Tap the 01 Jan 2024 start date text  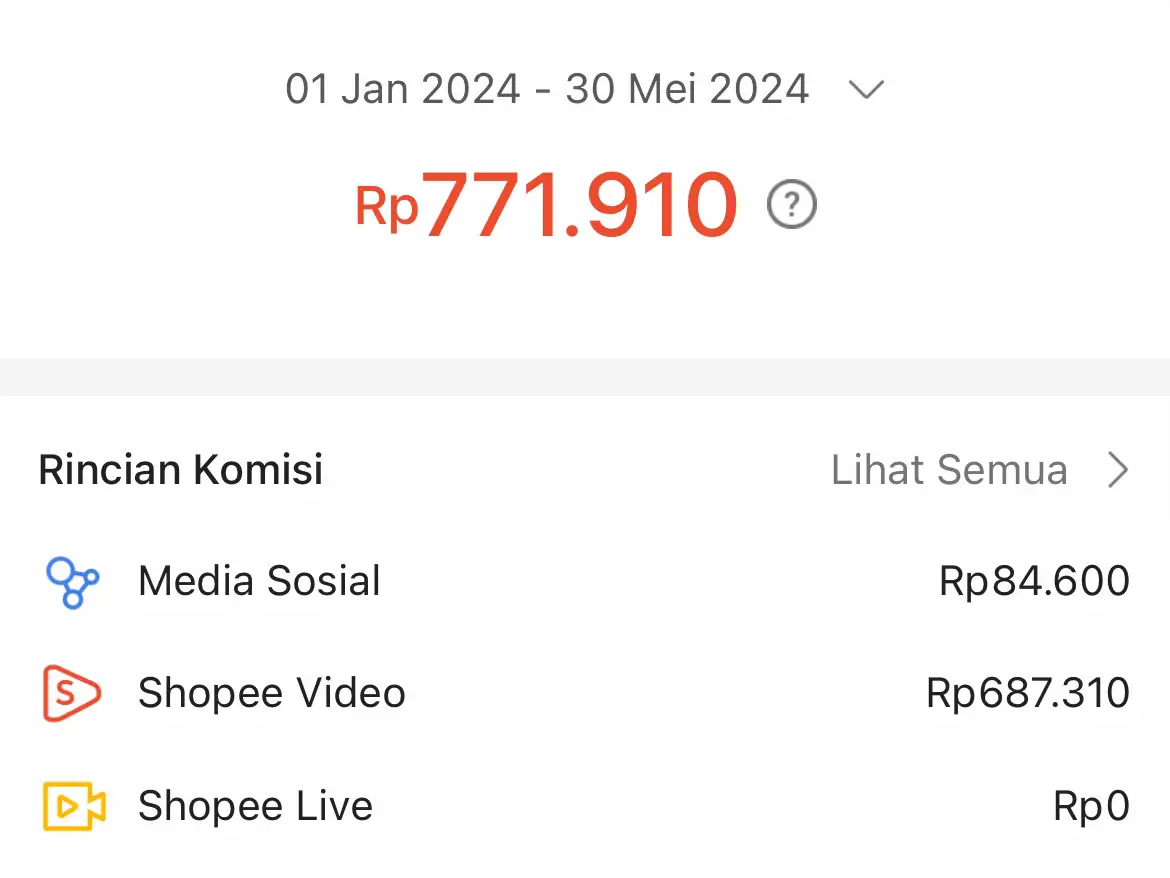pyautogui.click(x=403, y=89)
